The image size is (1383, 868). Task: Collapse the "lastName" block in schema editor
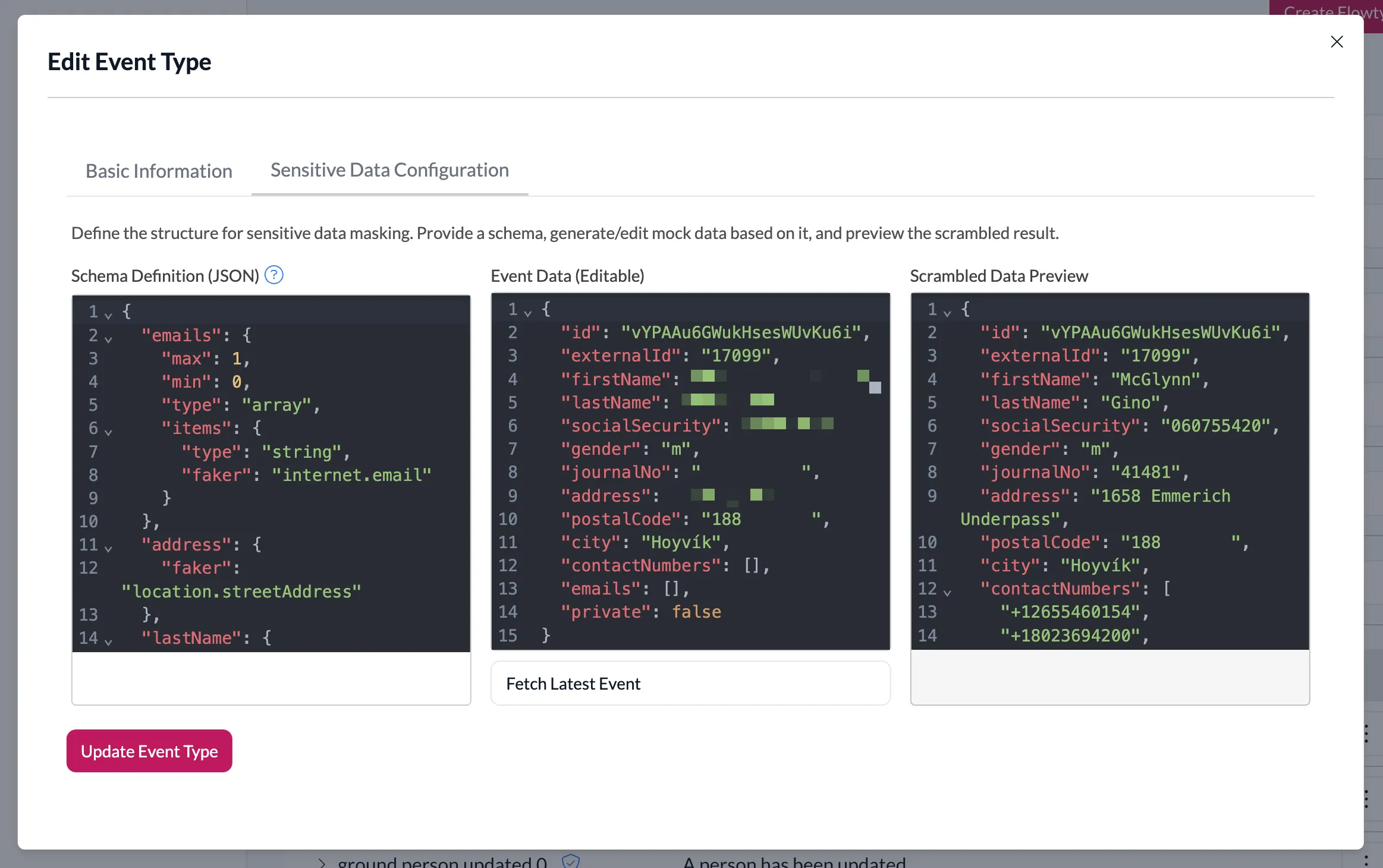108,641
